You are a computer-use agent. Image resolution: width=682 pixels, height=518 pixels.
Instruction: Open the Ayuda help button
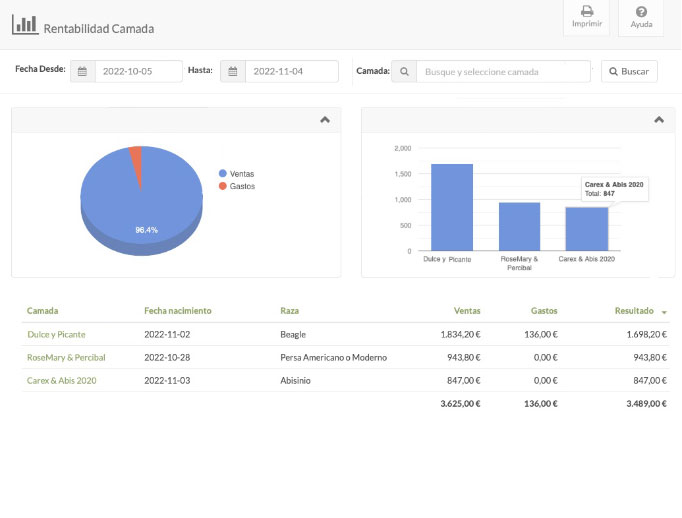coord(641,17)
